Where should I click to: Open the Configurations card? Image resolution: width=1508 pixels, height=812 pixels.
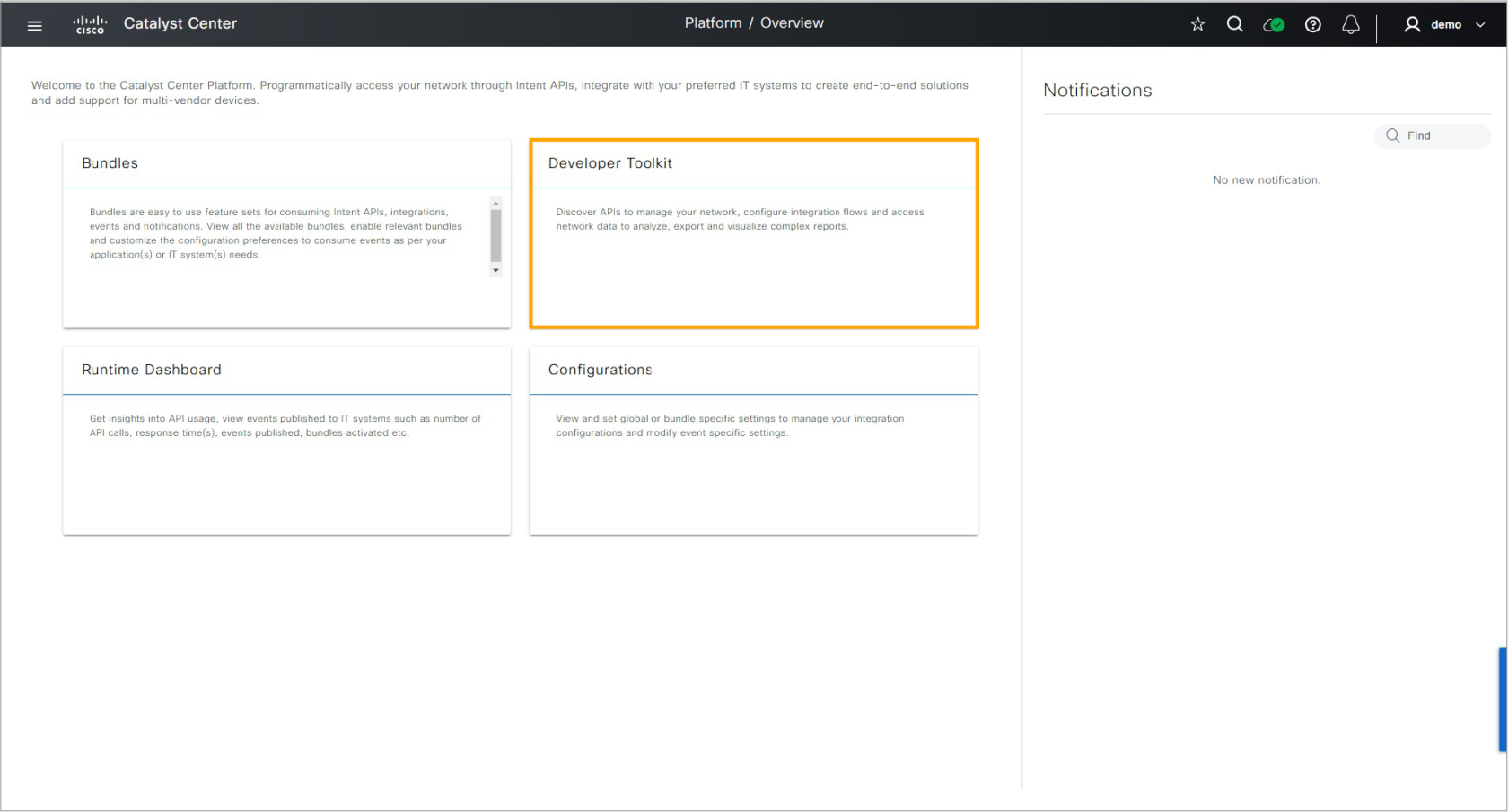click(753, 441)
